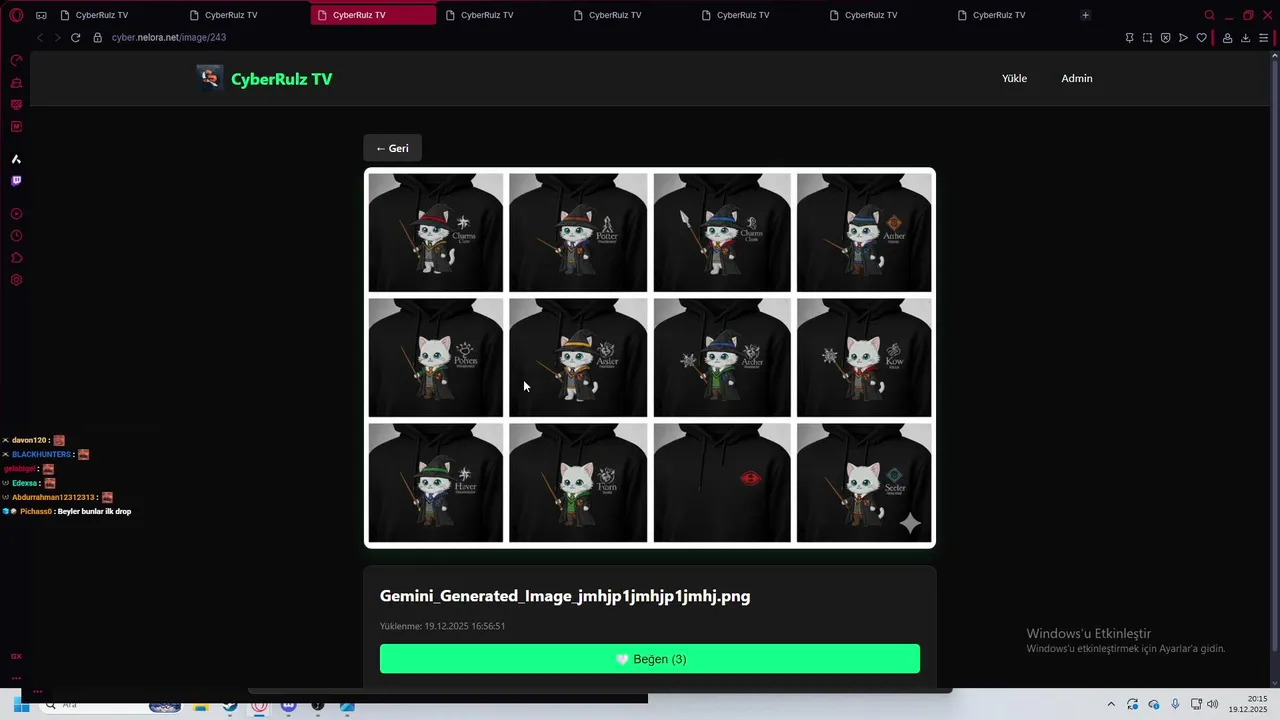Click the Yüklenme upload date text
The image size is (1280, 720).
click(x=442, y=626)
